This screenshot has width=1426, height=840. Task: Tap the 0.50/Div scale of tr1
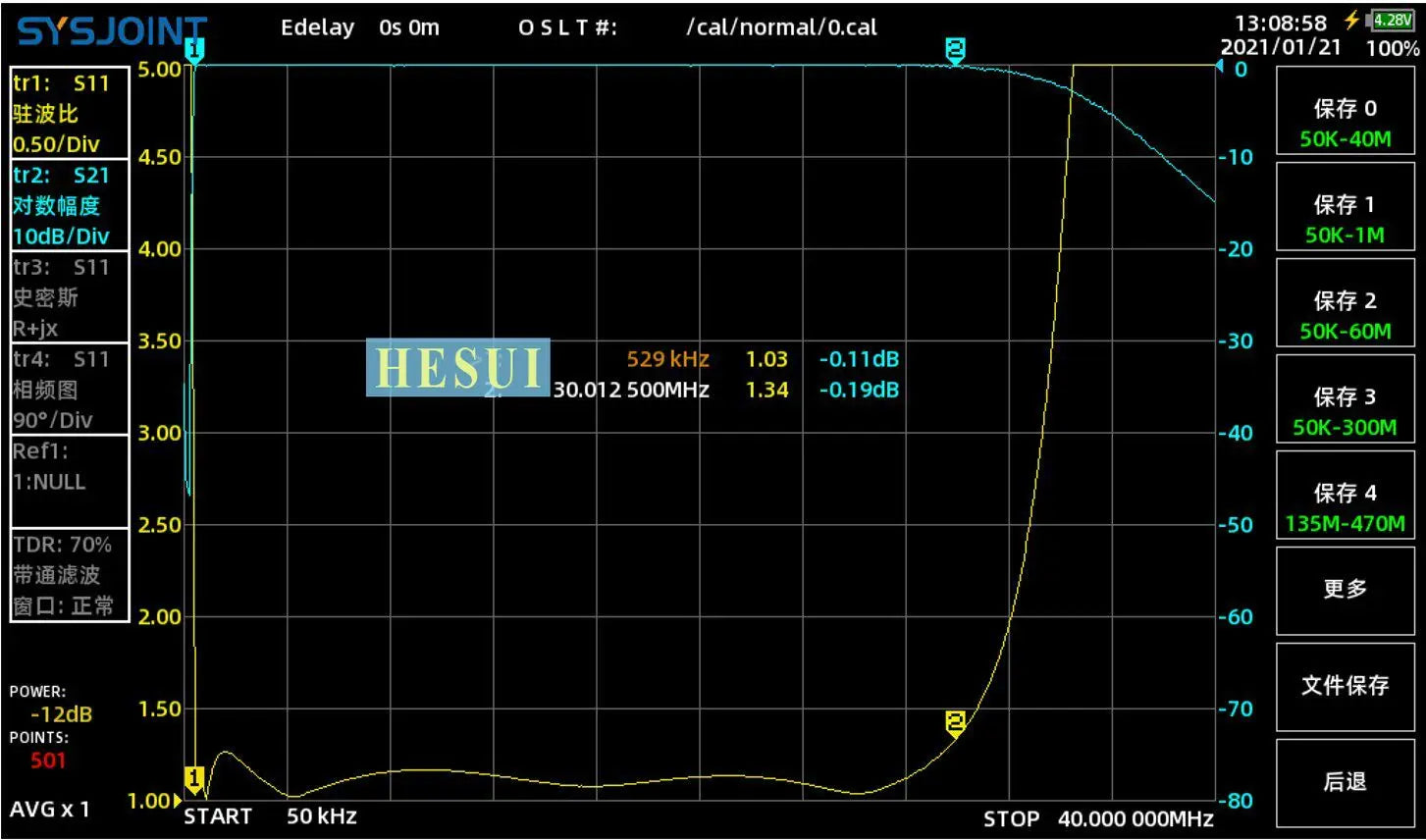pos(56,144)
